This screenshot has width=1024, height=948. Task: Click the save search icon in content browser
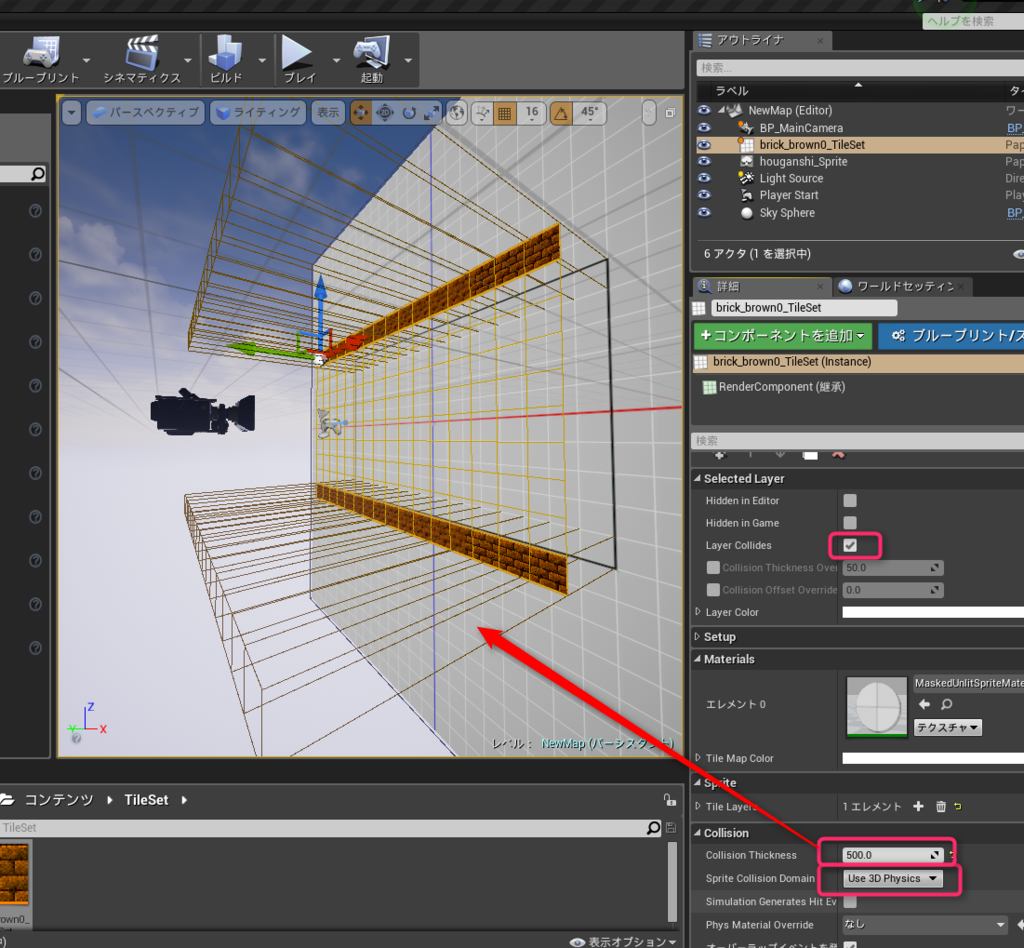(x=671, y=828)
